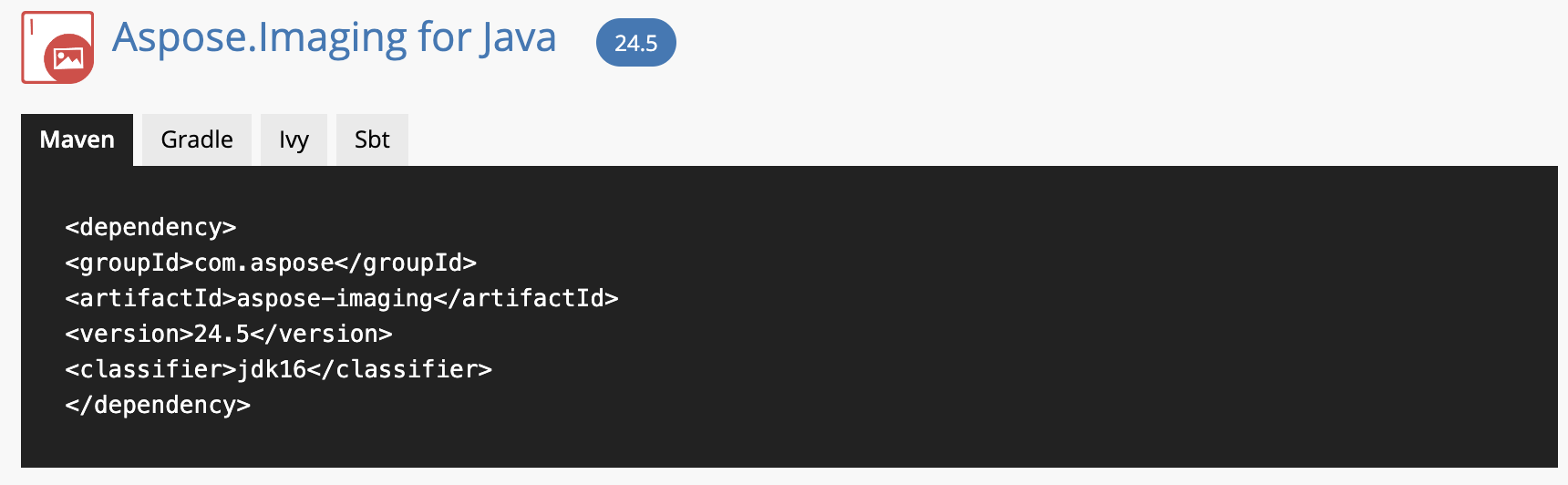Click the Aspose.Imaging product logo icon
The image size is (1568, 485).
pyautogui.click(x=57, y=47)
